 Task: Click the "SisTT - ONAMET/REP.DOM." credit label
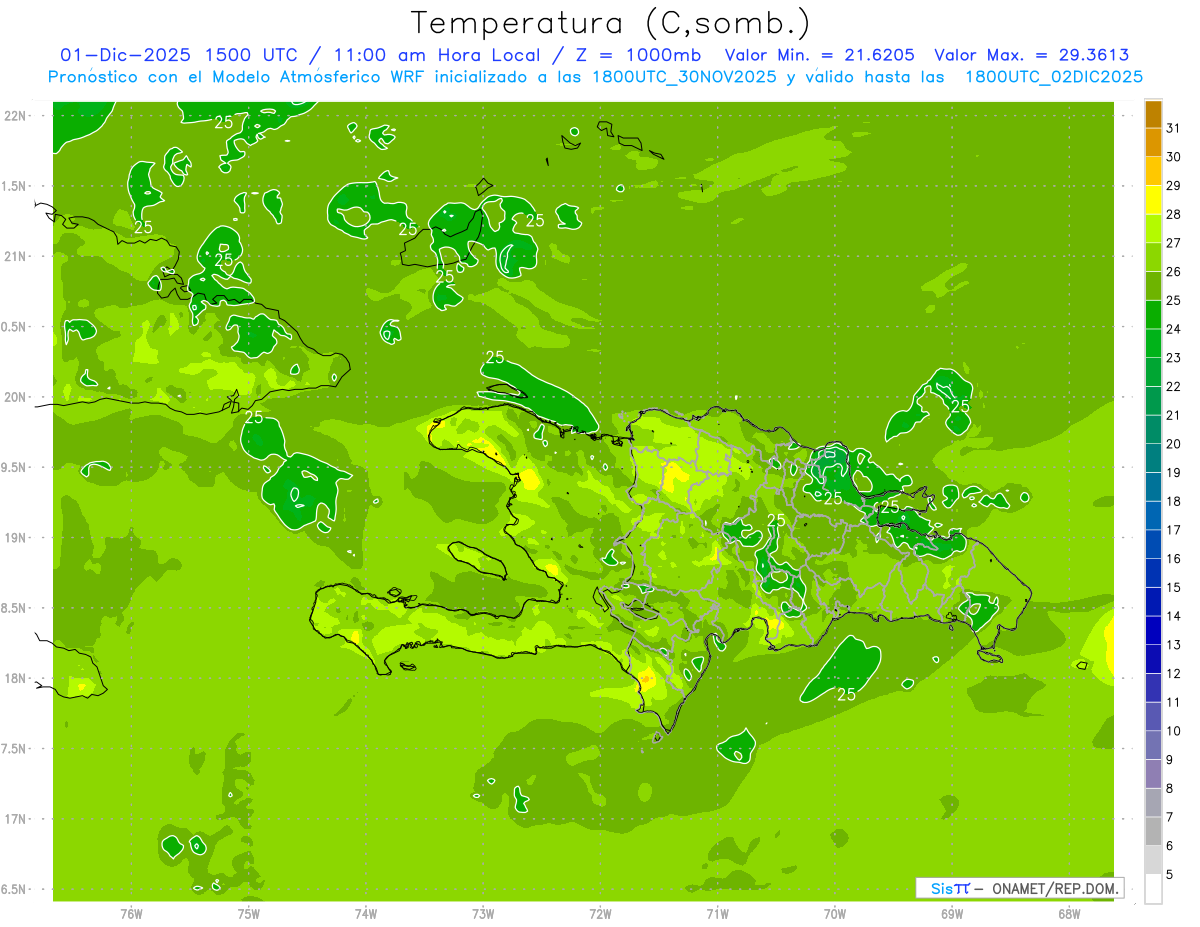pyautogui.click(x=1019, y=888)
